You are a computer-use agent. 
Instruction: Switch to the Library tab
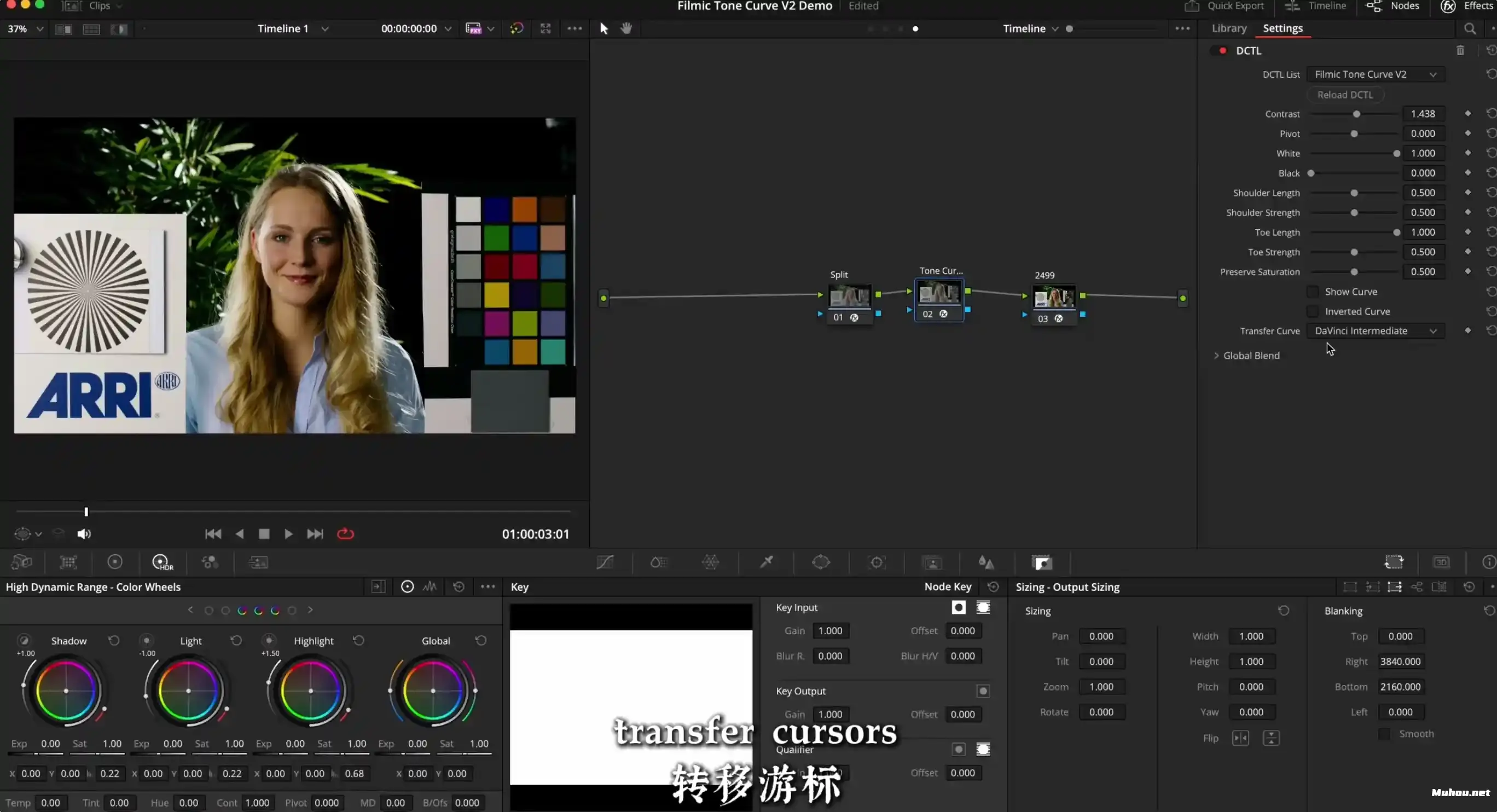(x=1228, y=28)
